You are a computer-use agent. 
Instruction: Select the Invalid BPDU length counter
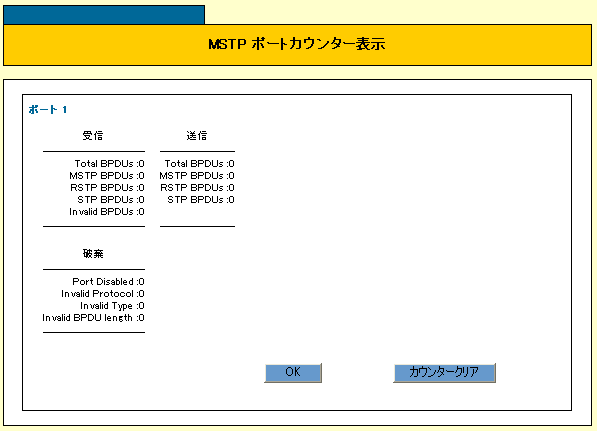pos(93,318)
